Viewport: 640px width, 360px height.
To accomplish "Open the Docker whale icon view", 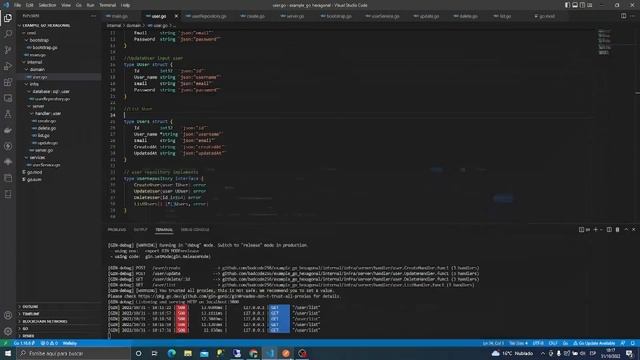I will (8, 130).
